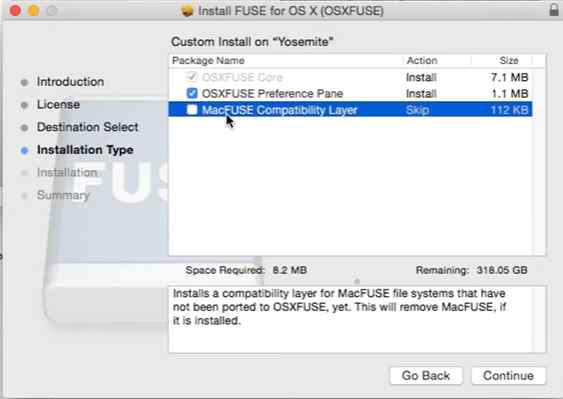This screenshot has height=399, width=563.
Task: Click the installer package icon in title
Action: (187, 11)
